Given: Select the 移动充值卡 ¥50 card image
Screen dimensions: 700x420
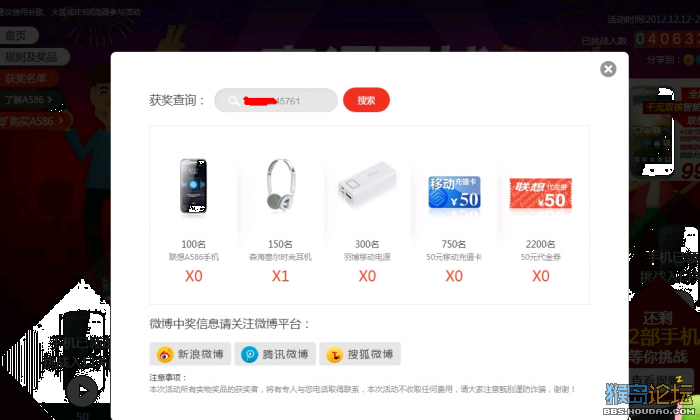Looking at the screenshot, I should click(x=454, y=192).
